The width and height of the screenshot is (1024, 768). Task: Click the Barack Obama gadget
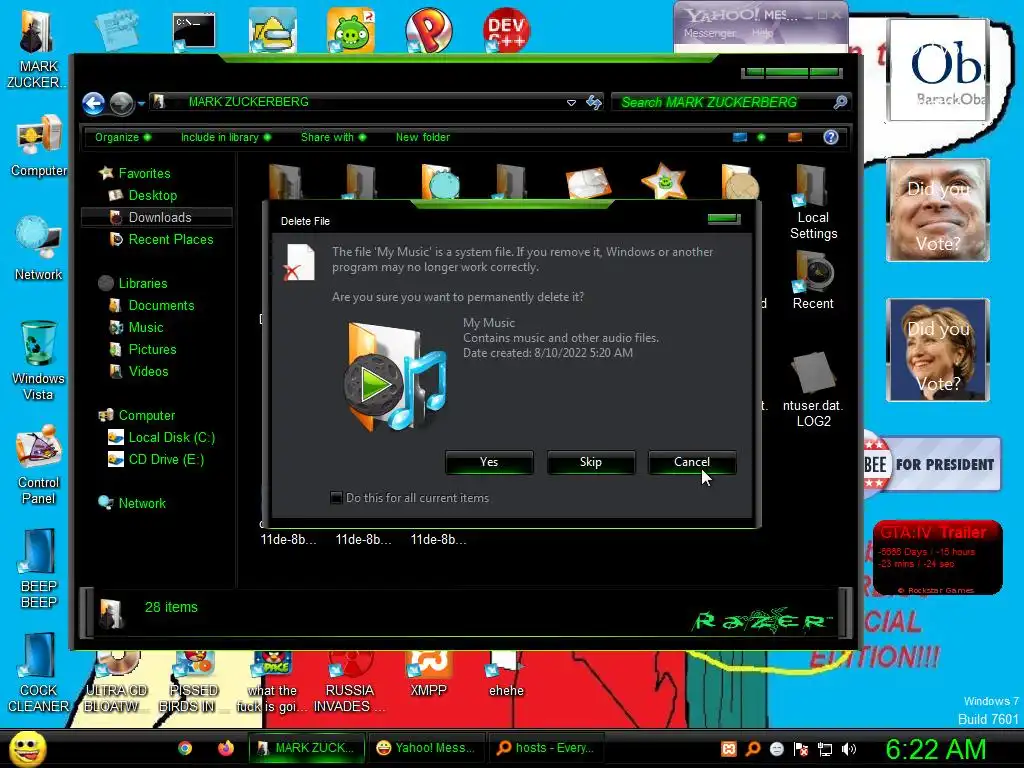coord(938,70)
